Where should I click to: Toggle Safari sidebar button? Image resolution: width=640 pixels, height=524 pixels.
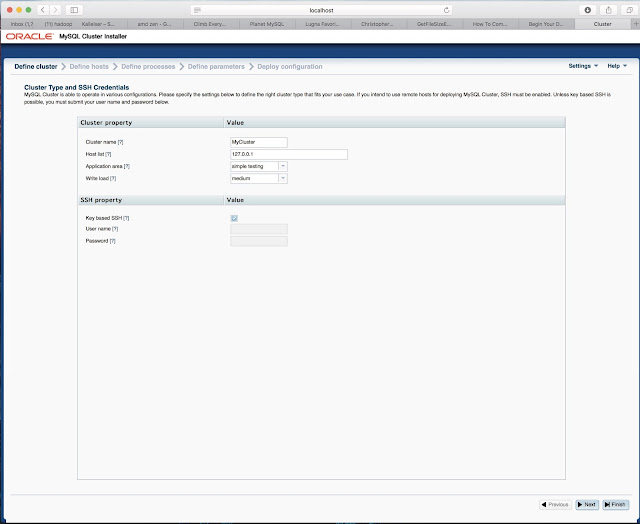click(74, 10)
